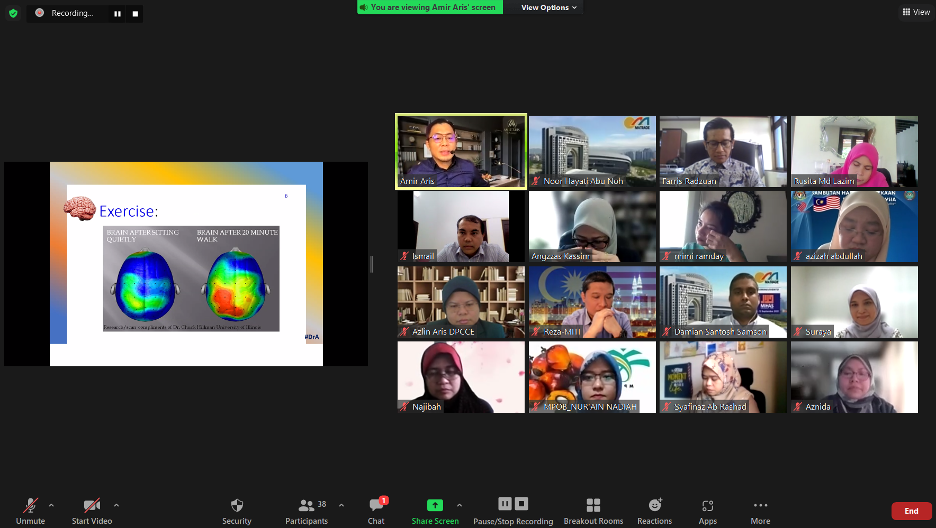The image size is (936, 528).
Task: Open the Reactions emoji picker
Action: (x=655, y=510)
